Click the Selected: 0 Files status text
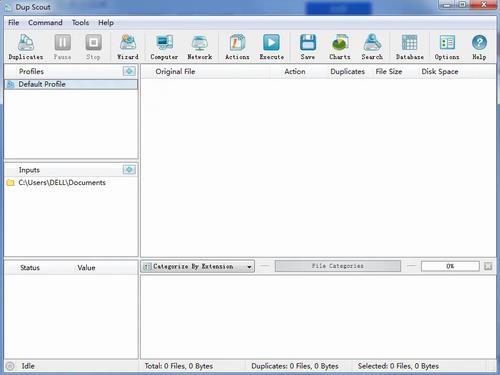Image resolution: width=500 pixels, height=375 pixels. [x=398, y=366]
